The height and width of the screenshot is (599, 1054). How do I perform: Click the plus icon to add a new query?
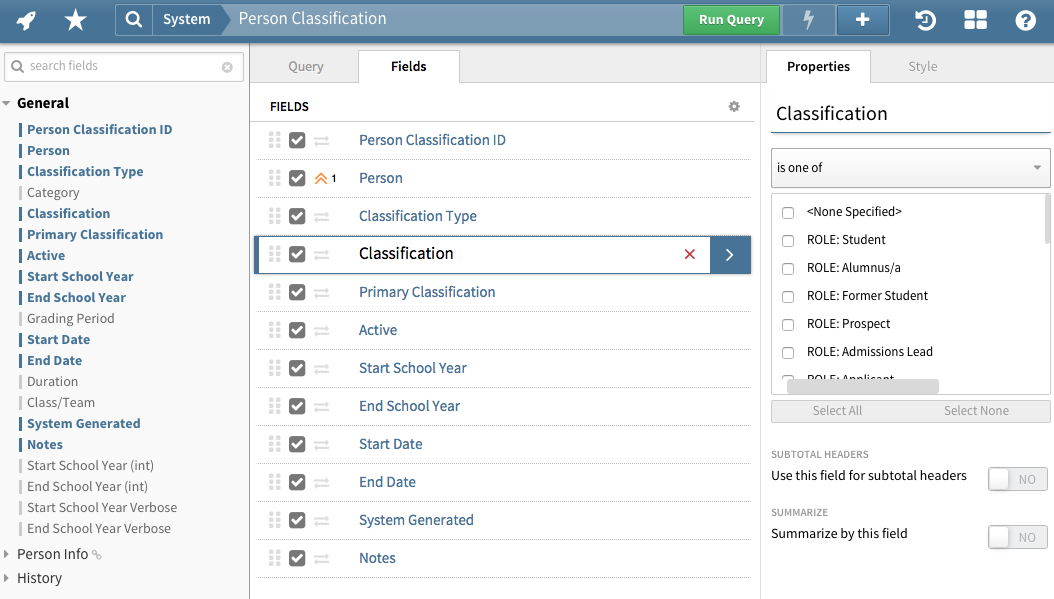click(862, 19)
